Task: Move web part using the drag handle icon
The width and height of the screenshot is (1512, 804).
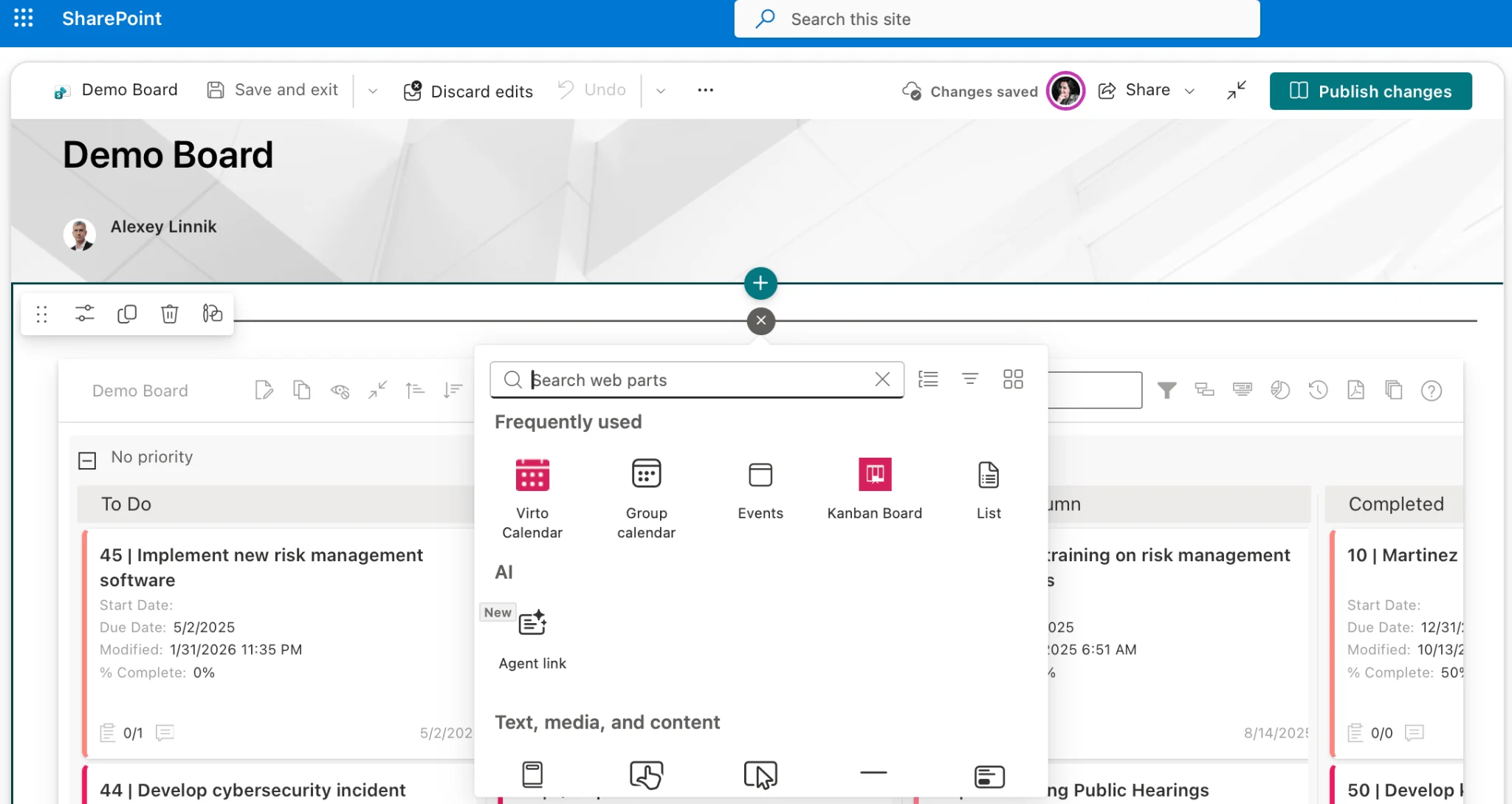Action: click(42, 314)
